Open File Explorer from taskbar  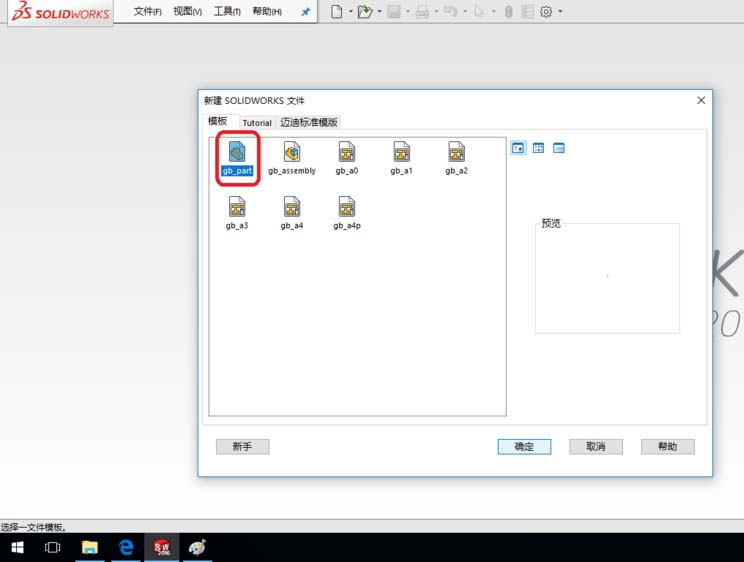pos(90,548)
